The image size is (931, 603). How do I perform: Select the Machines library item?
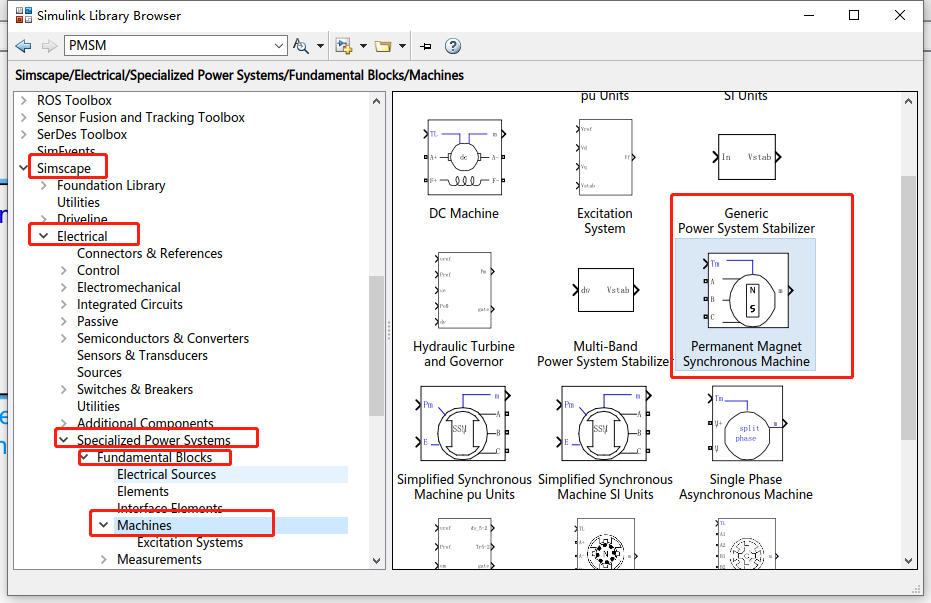[144, 525]
